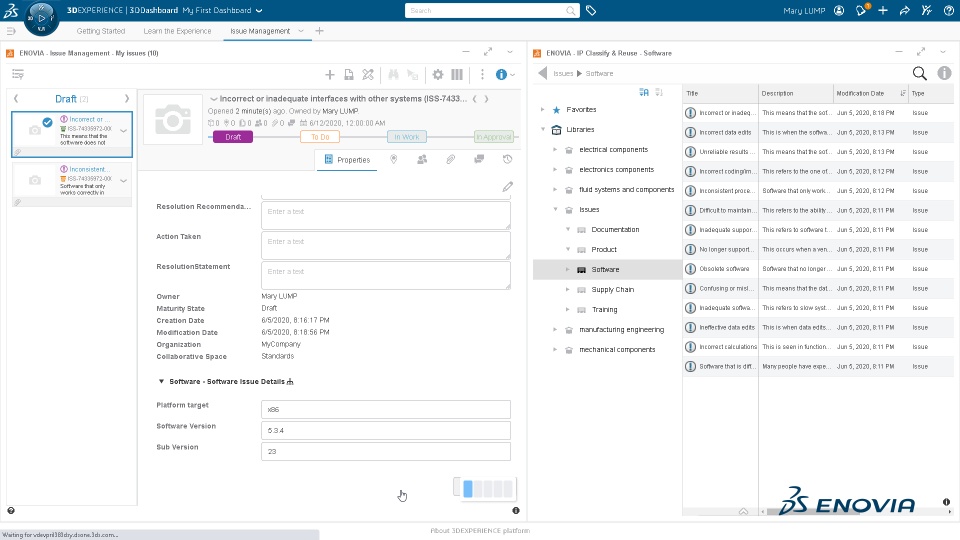Click the Action Taken text box
The height and width of the screenshot is (540, 960).
tap(386, 245)
